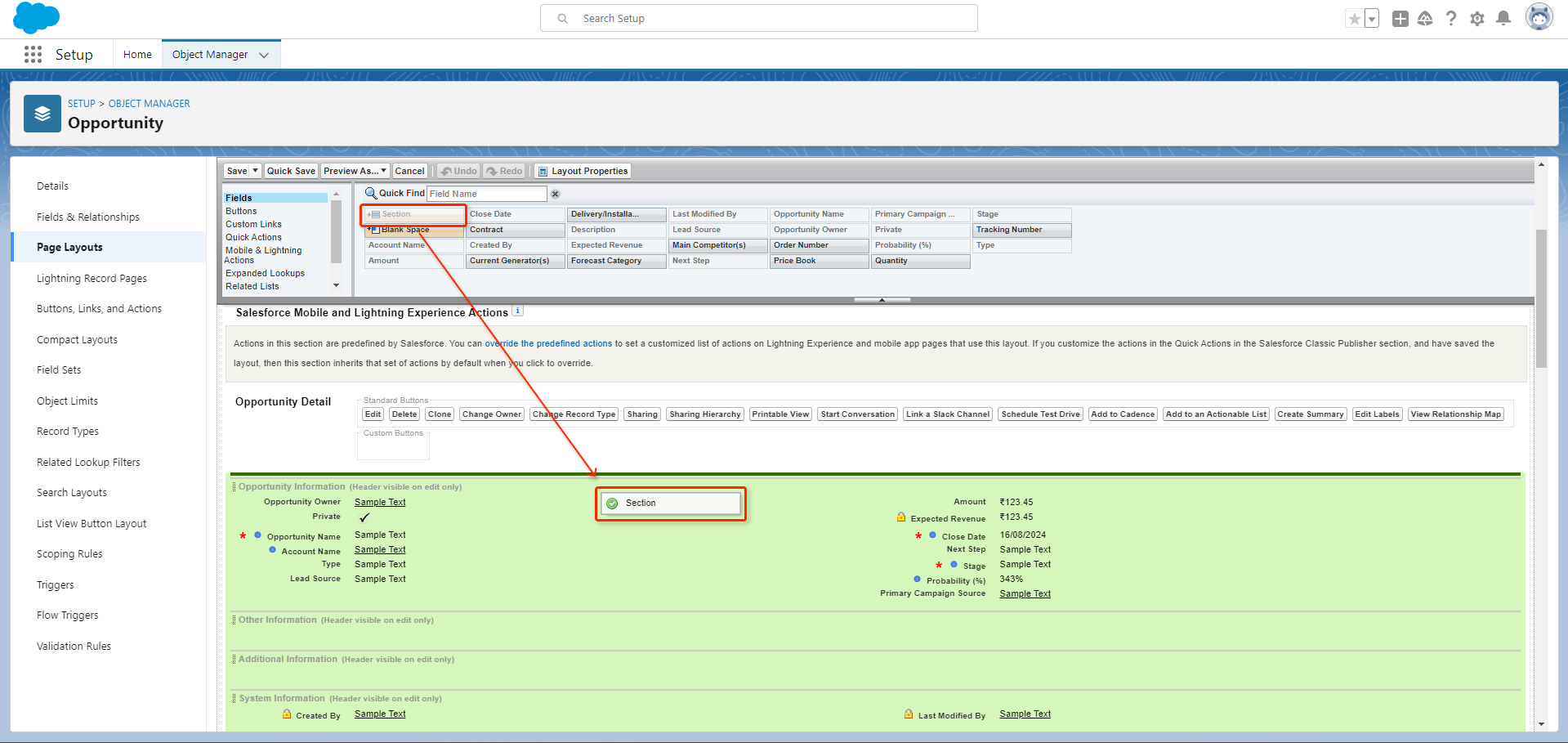The image size is (1568, 743).
Task: Click the Undo button
Action: click(459, 171)
